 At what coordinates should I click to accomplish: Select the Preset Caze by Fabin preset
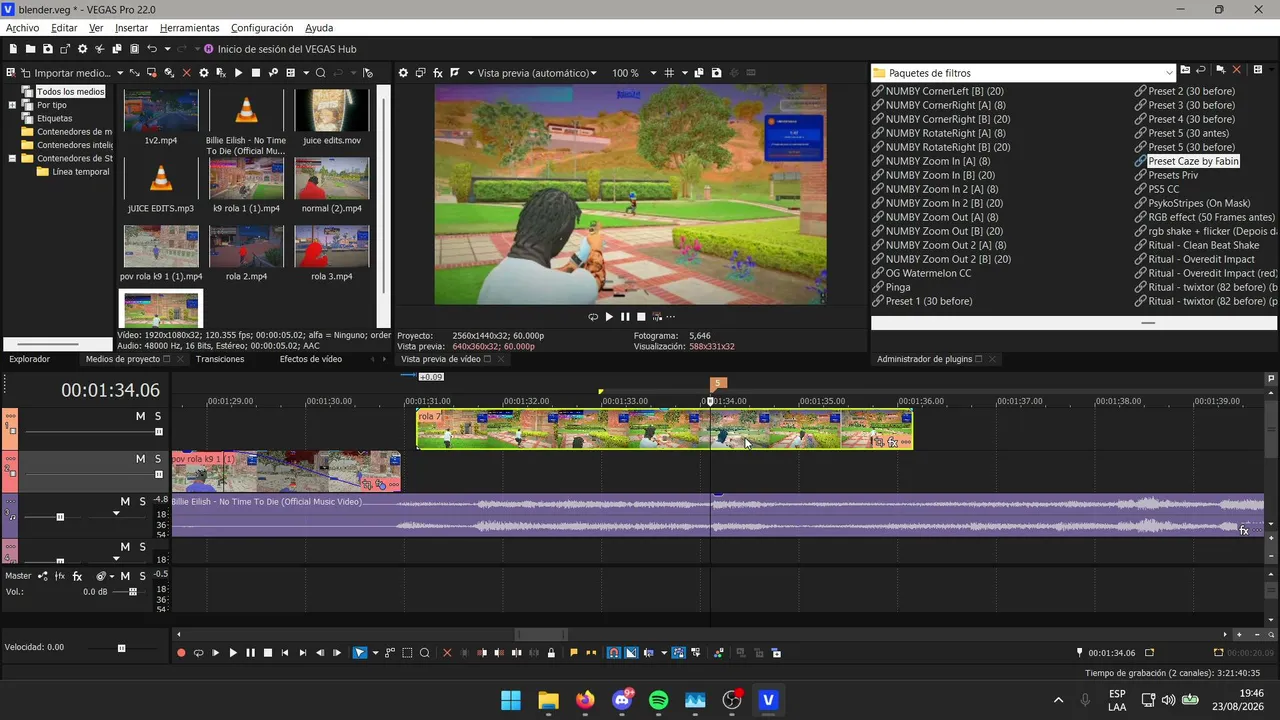point(1193,161)
